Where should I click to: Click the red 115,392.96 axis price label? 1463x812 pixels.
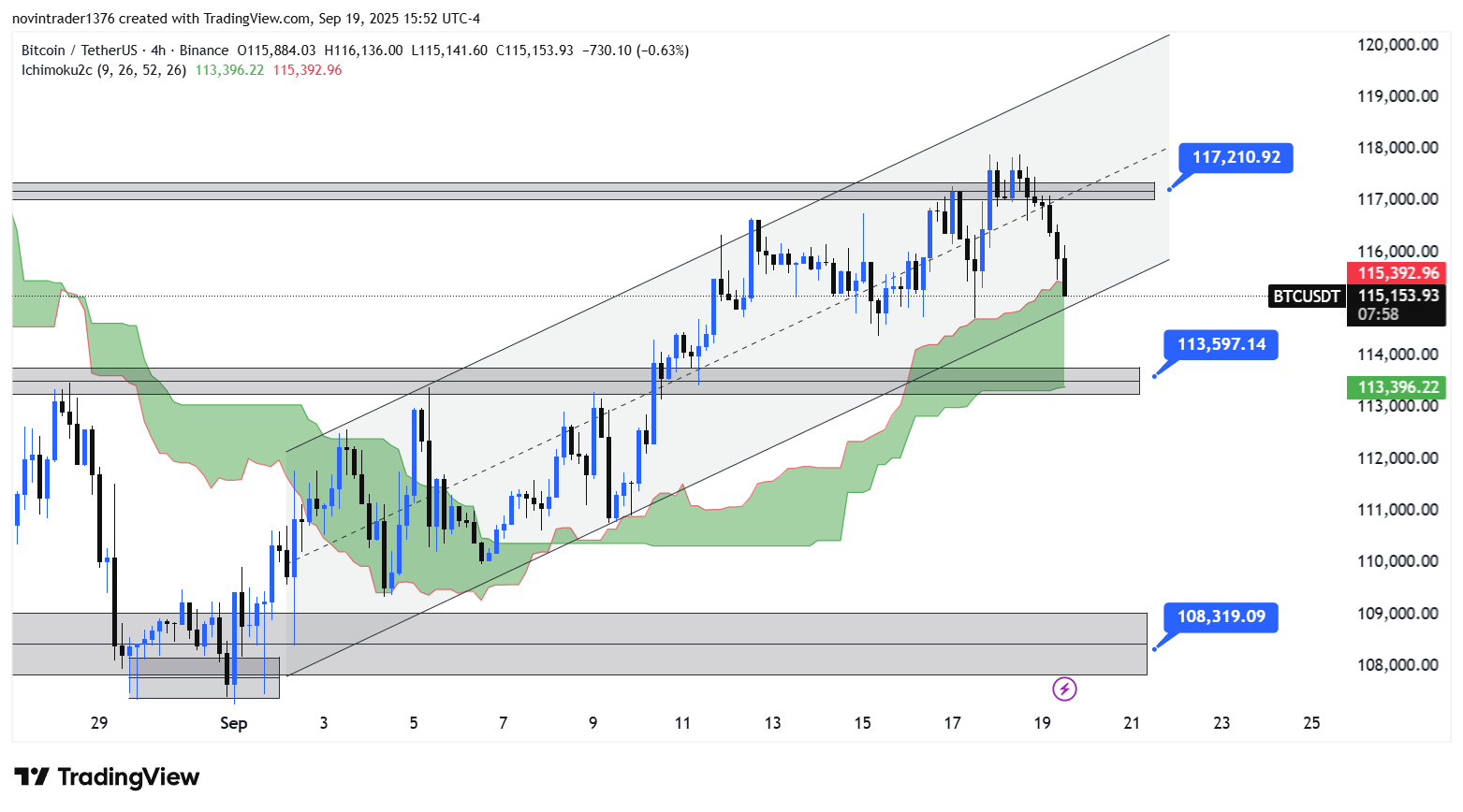[x=1397, y=273]
